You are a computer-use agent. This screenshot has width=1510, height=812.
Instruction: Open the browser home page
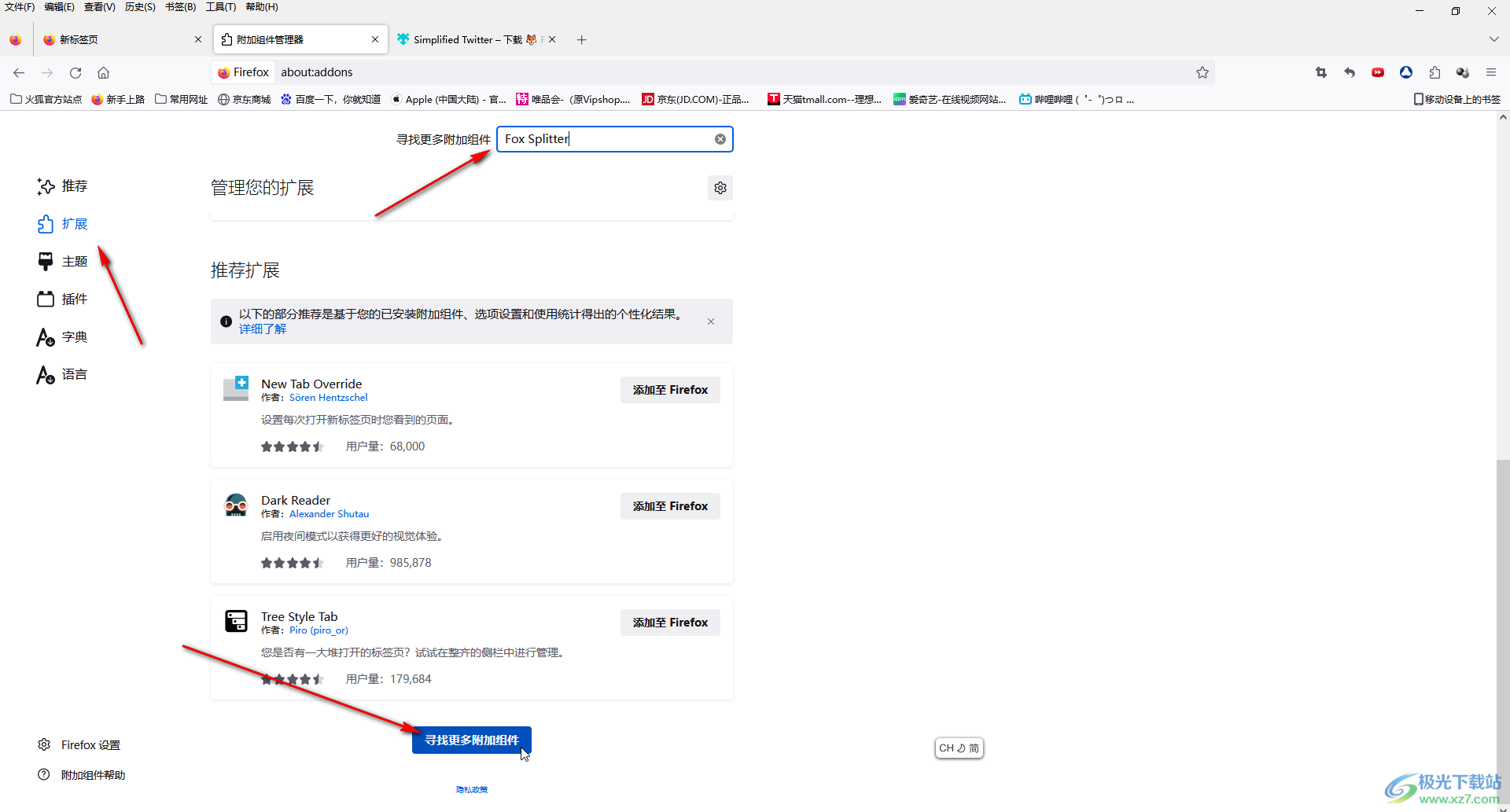(x=103, y=72)
